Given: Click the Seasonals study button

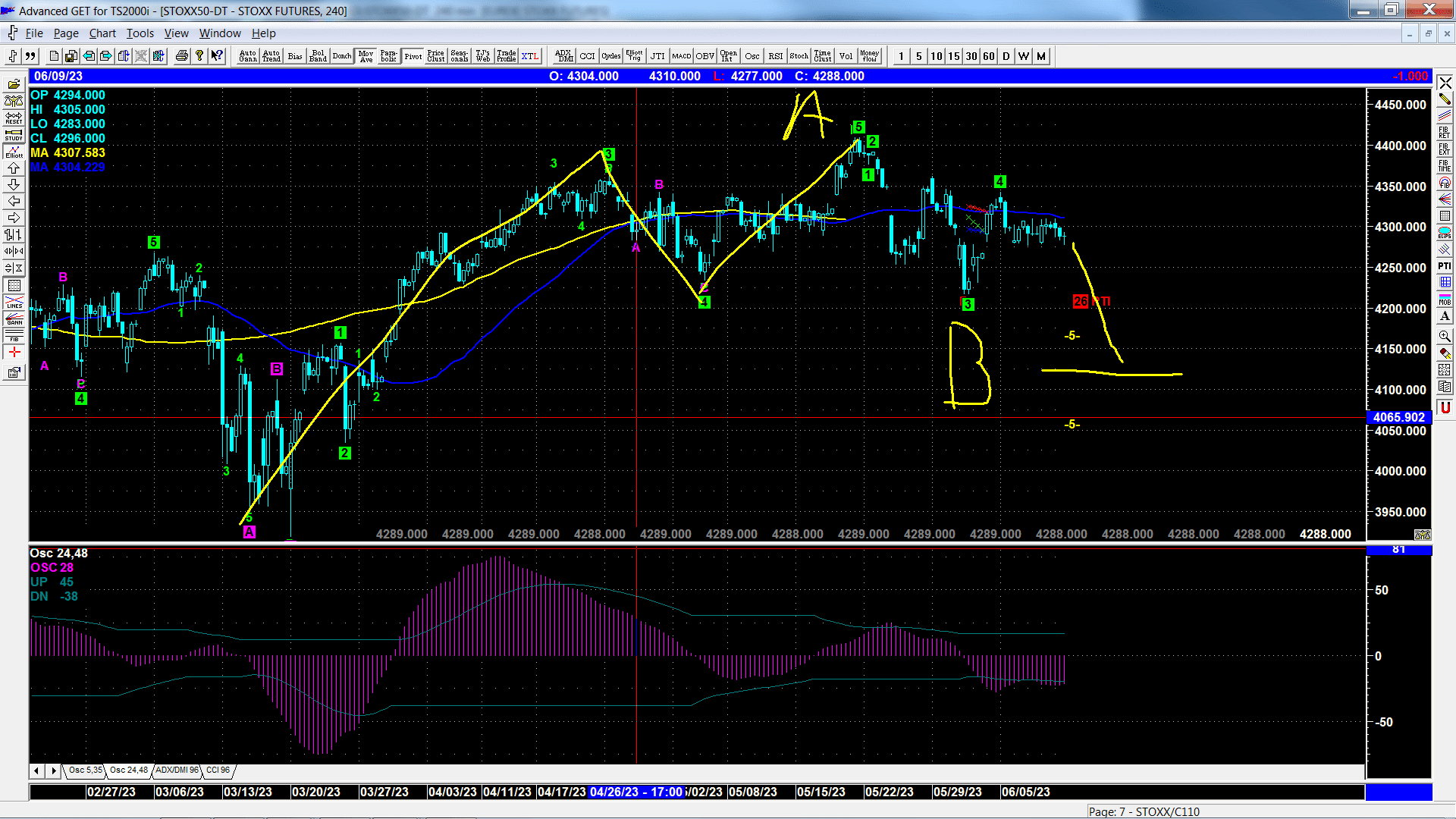Looking at the screenshot, I should pos(460,56).
